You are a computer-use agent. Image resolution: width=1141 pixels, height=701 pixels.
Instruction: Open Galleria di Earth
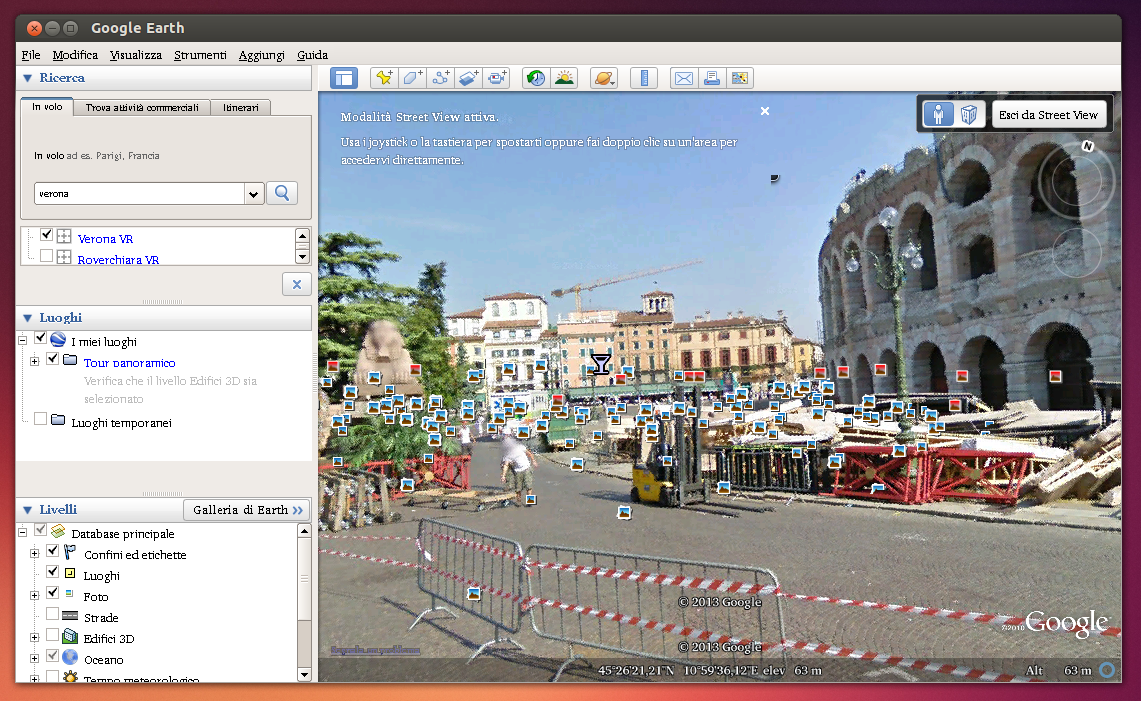247,510
